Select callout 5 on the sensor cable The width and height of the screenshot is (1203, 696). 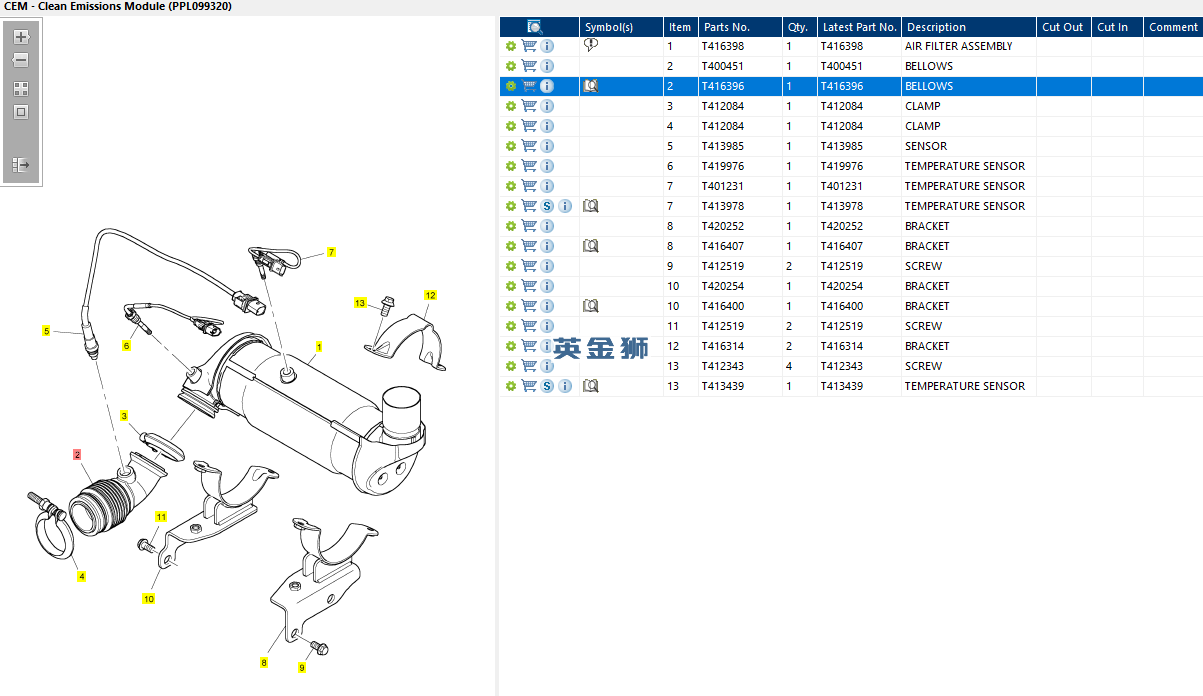click(46, 331)
